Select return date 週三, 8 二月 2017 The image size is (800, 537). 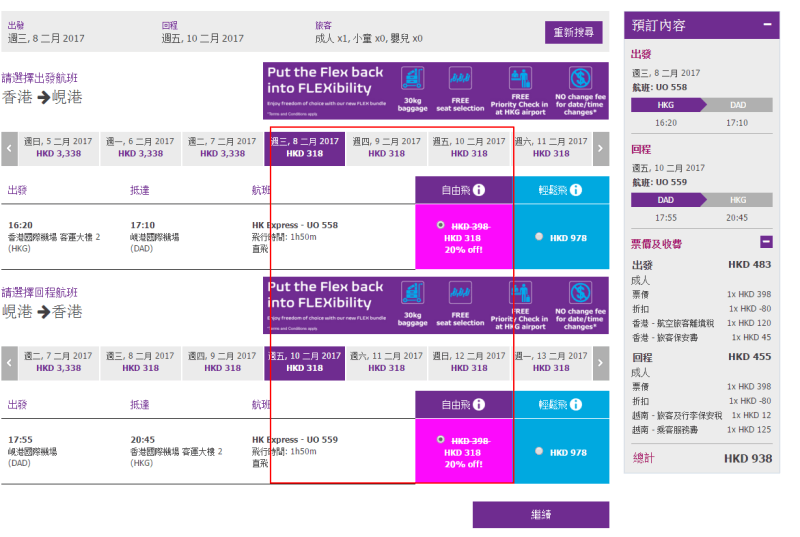click(x=140, y=363)
